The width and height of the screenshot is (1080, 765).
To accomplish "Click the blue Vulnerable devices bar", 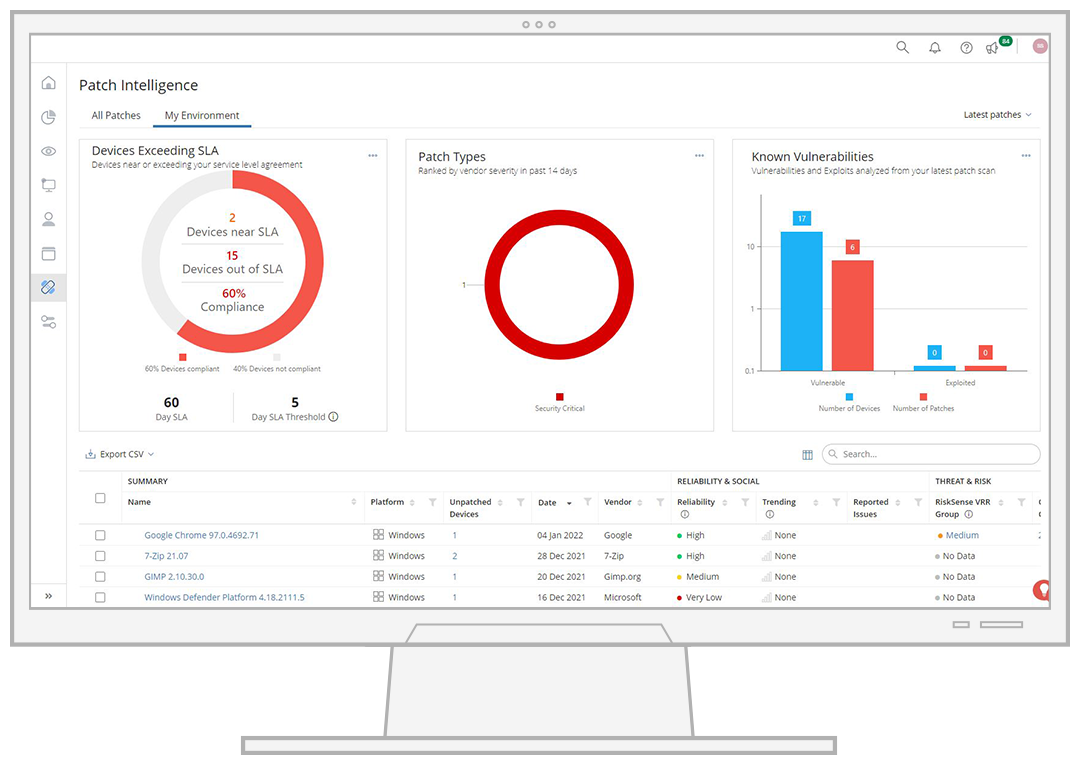I will coord(801,301).
